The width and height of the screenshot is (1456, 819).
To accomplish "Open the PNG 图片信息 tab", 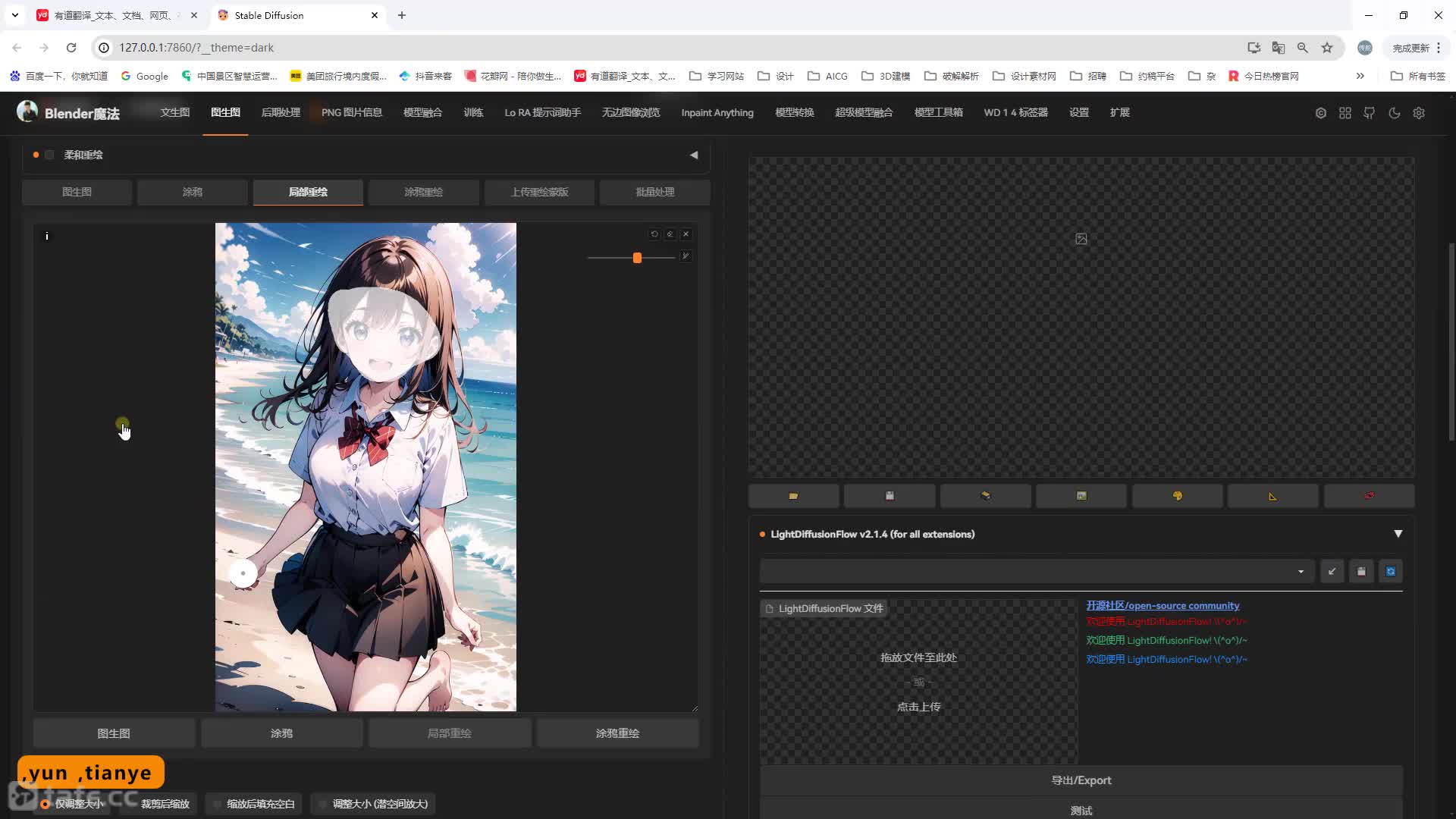I will point(352,112).
